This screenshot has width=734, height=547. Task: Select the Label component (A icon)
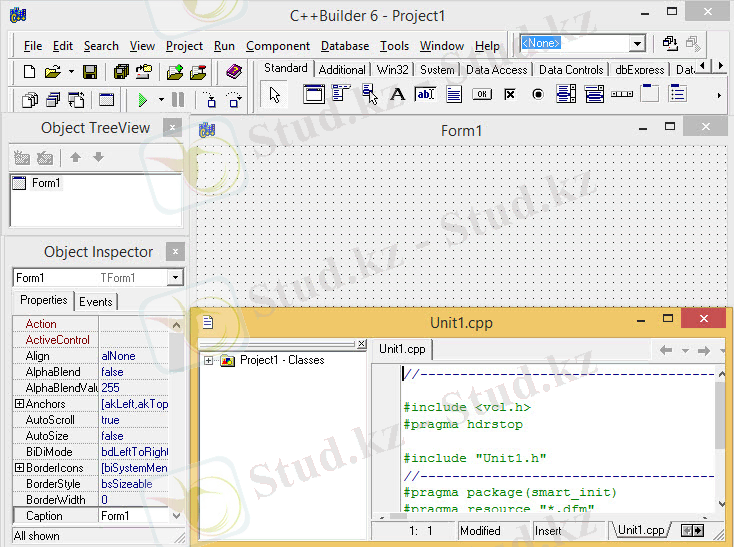click(397, 95)
